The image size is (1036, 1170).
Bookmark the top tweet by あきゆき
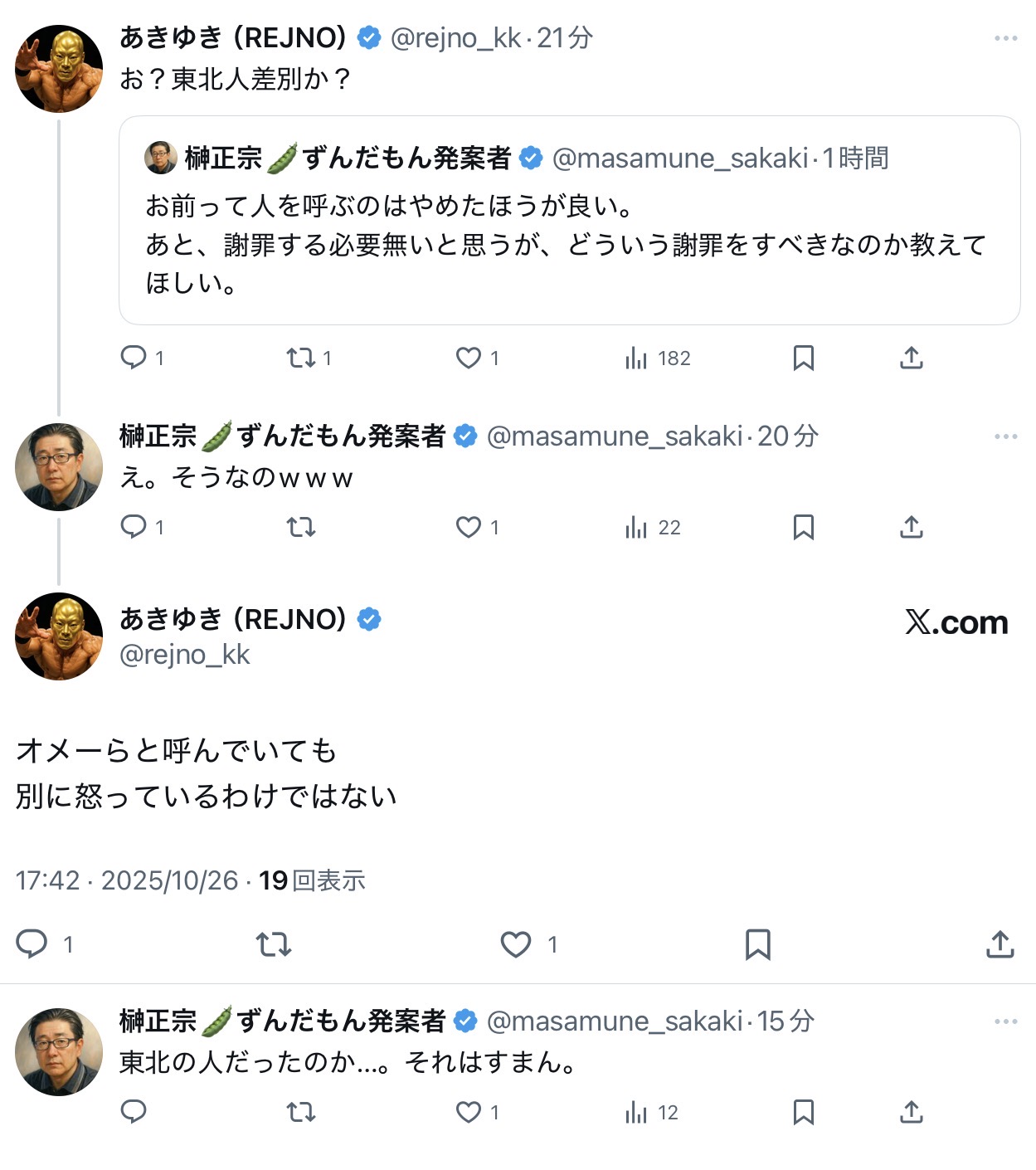pos(803,358)
